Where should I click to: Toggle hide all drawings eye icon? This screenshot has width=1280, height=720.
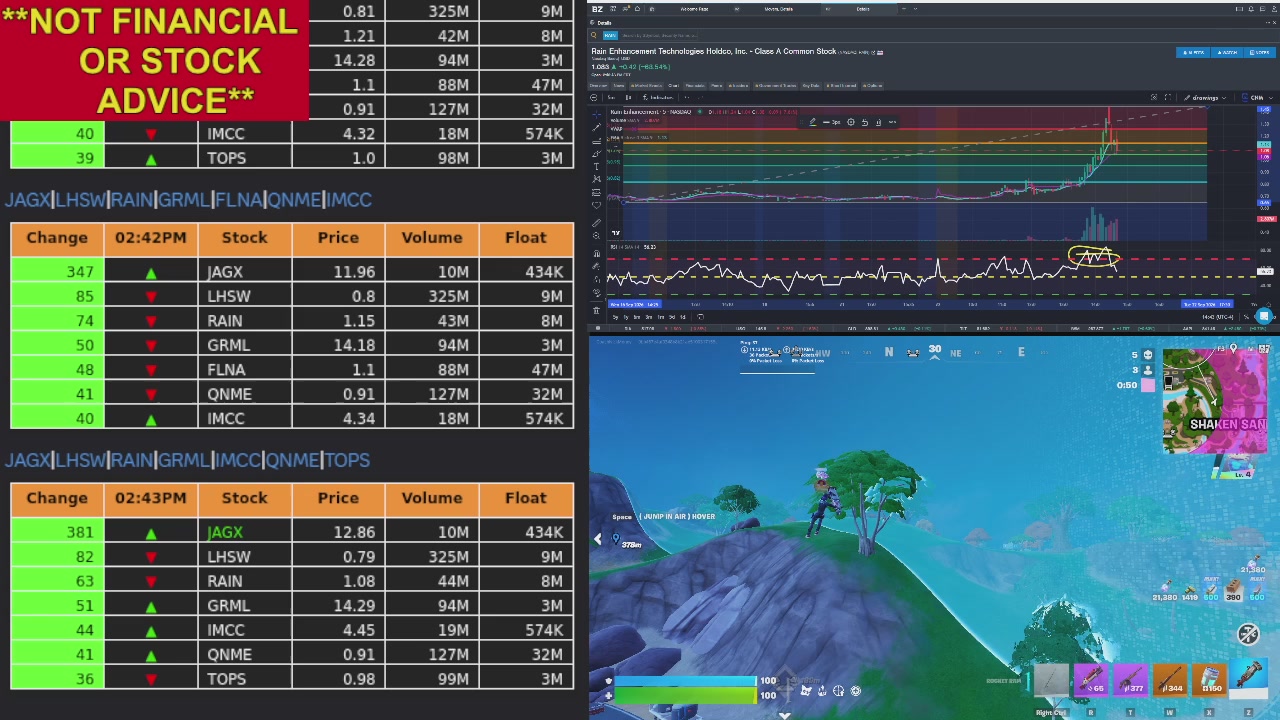click(596, 292)
